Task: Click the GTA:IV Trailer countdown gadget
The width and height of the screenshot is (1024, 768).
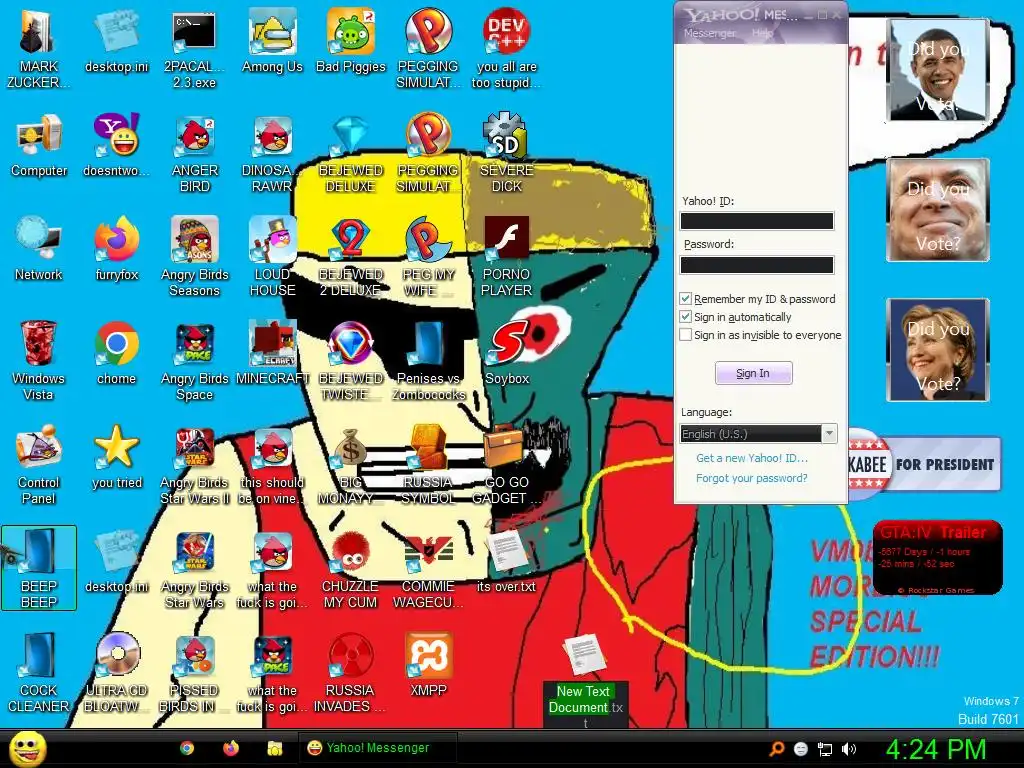Action: (x=938, y=557)
